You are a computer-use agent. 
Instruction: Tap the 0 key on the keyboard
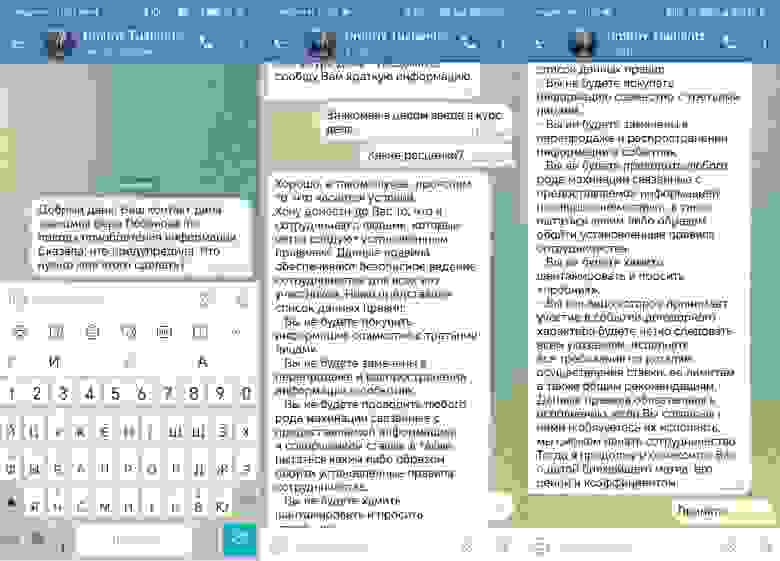click(x=246, y=394)
